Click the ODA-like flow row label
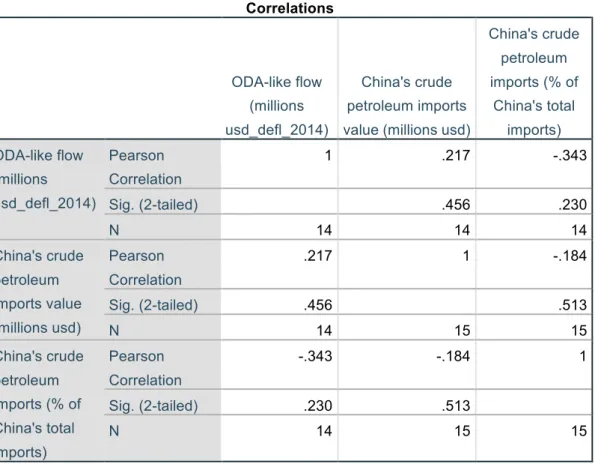The image size is (595, 464). pos(46,179)
